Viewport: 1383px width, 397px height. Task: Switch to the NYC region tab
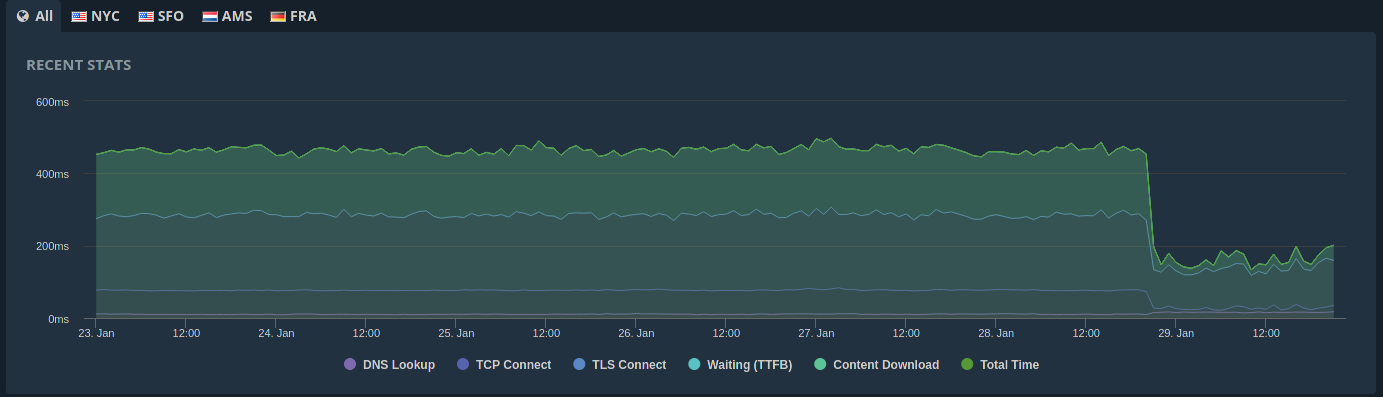point(96,16)
